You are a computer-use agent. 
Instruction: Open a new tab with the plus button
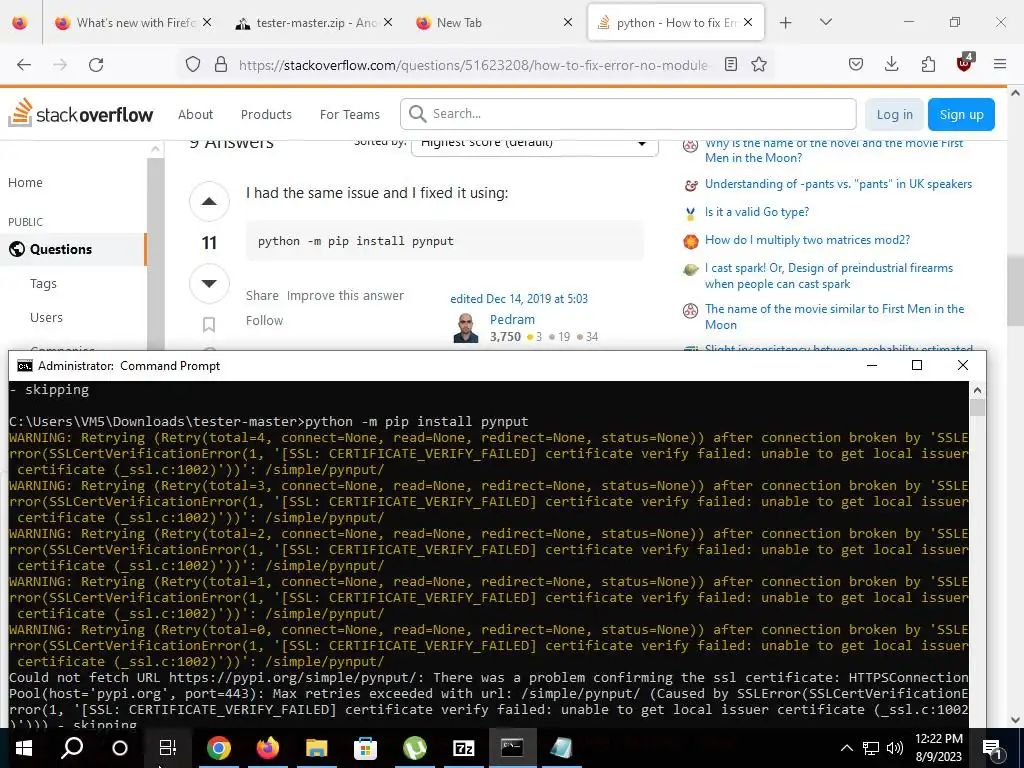[786, 23]
